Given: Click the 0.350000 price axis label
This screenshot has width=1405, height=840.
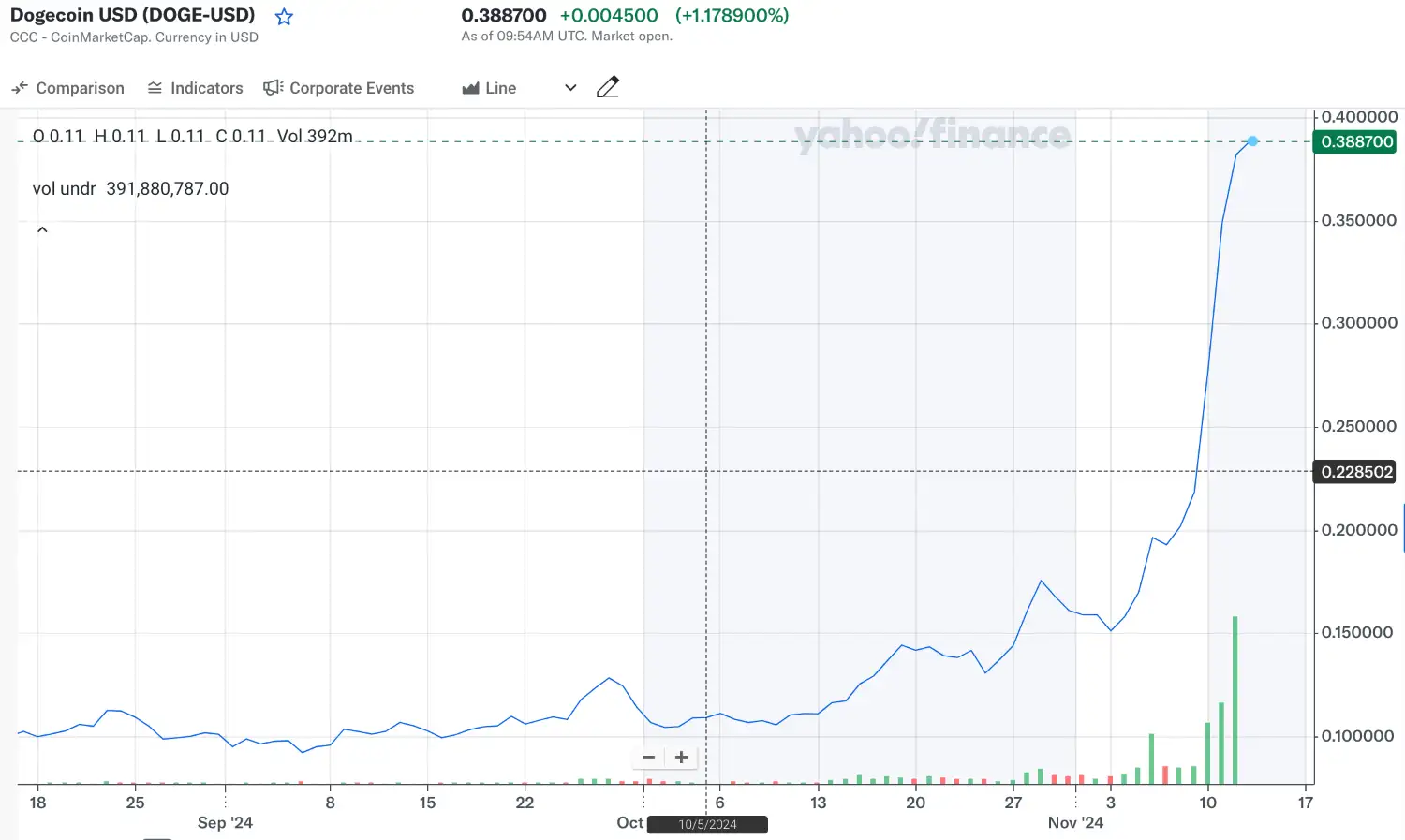Looking at the screenshot, I should pyautogui.click(x=1359, y=220).
